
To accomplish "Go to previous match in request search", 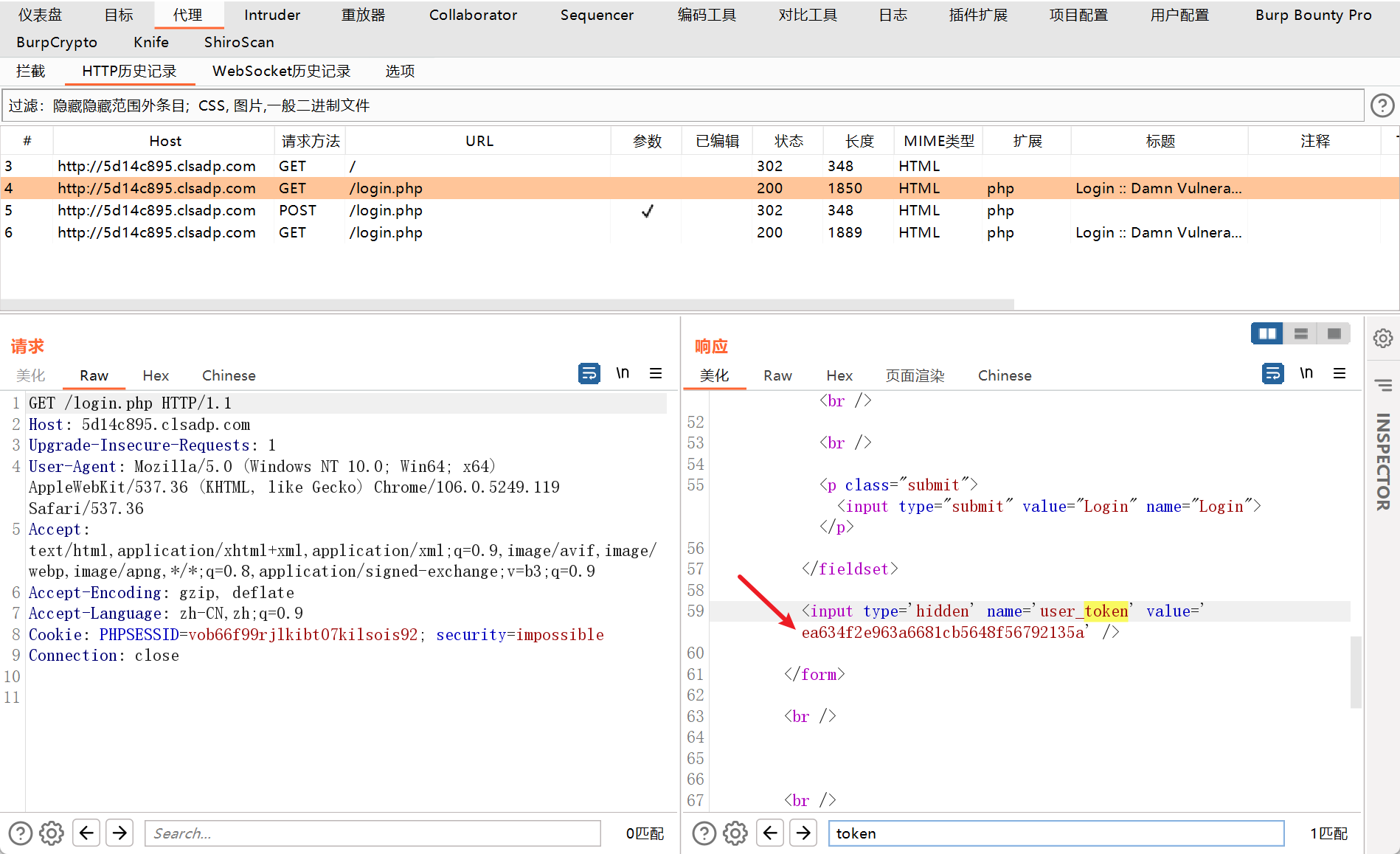I will (86, 833).
